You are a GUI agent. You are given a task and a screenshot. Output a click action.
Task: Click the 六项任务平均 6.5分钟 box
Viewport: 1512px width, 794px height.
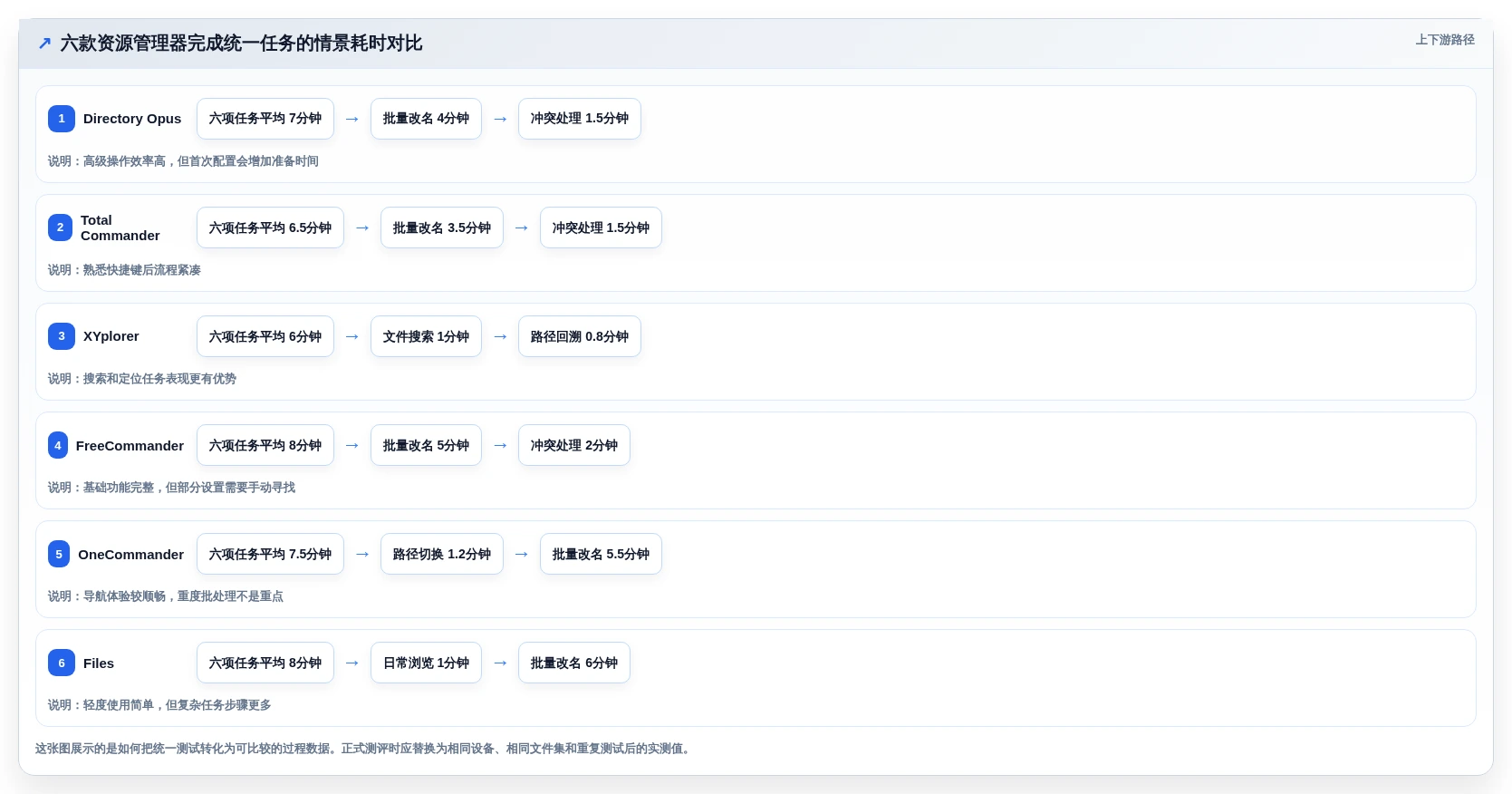coord(270,228)
